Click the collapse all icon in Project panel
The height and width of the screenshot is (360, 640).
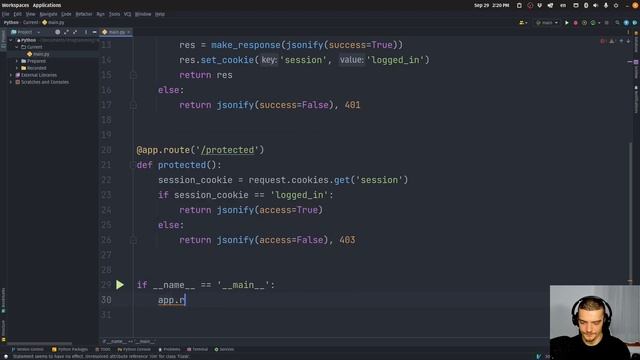(75, 32)
